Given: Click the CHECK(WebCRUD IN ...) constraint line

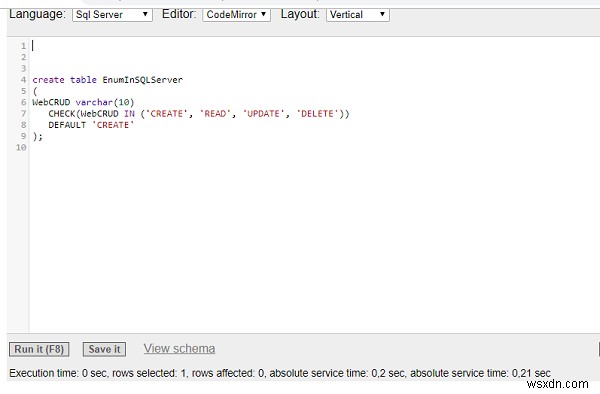Looking at the screenshot, I should [199, 114].
